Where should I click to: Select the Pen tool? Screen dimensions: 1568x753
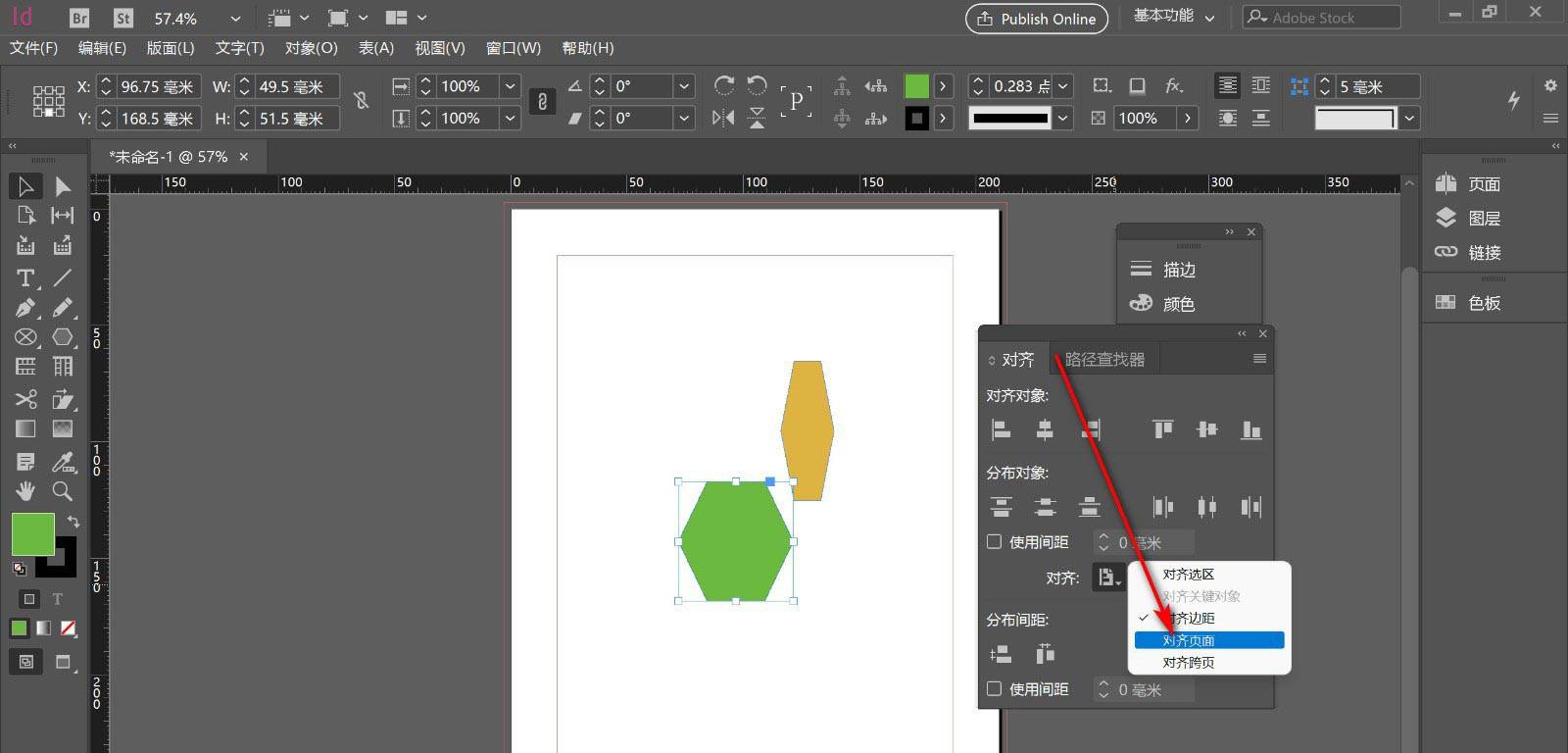25,308
